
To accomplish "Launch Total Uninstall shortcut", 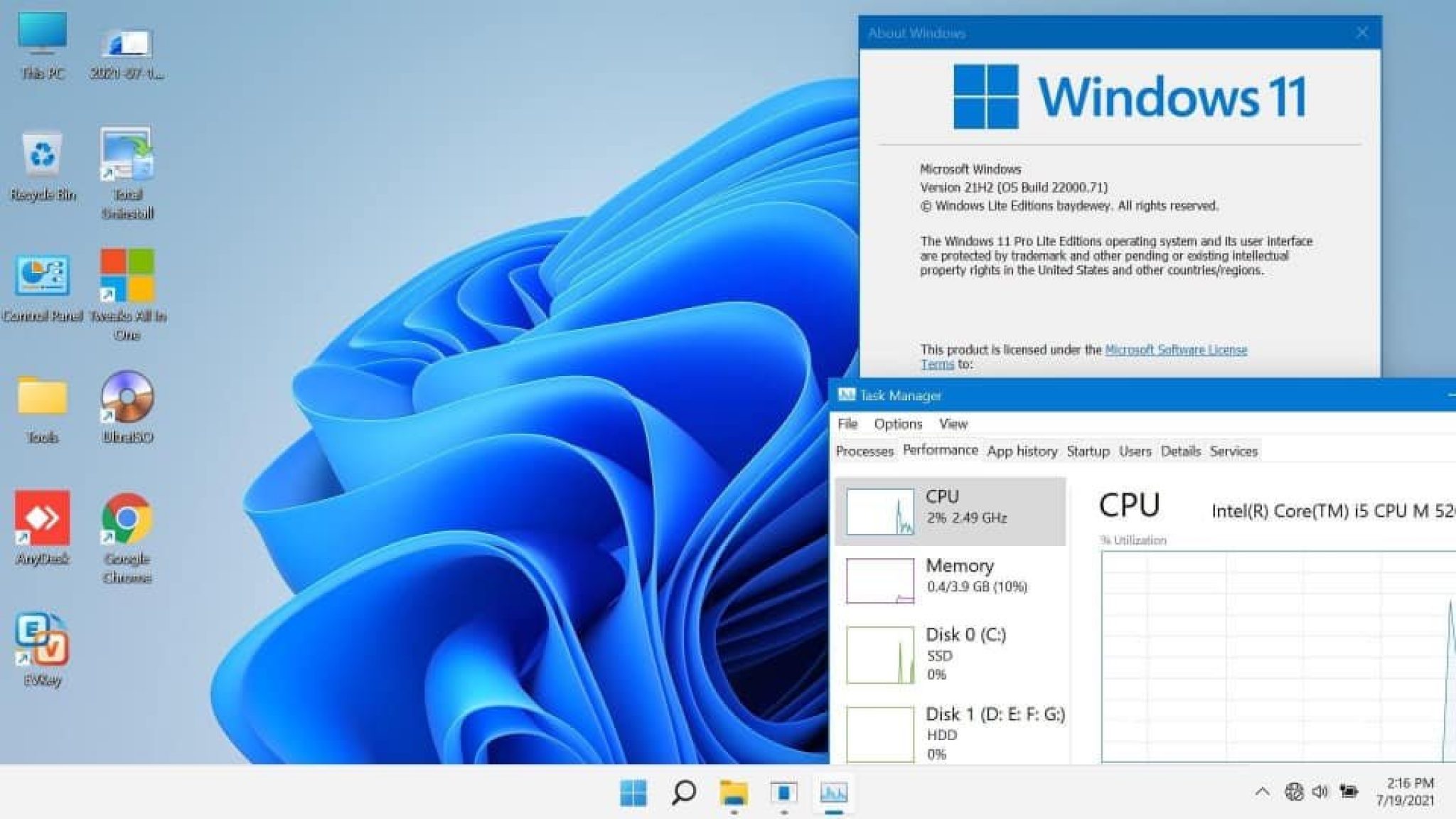I will pyautogui.click(x=127, y=173).
